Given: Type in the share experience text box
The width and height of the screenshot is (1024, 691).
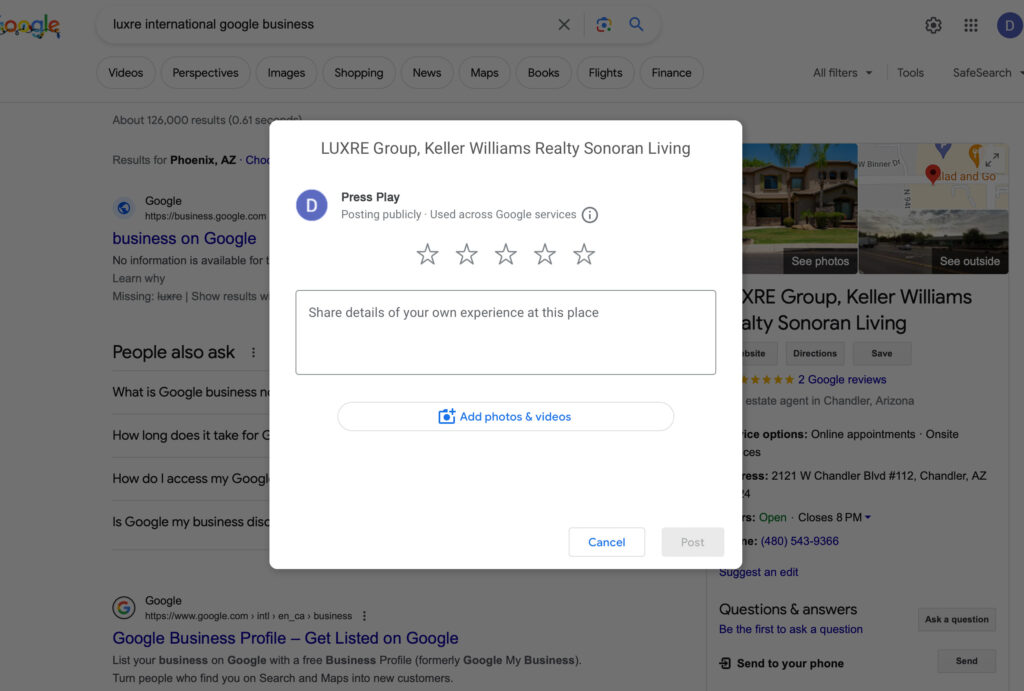Looking at the screenshot, I should click(x=505, y=332).
